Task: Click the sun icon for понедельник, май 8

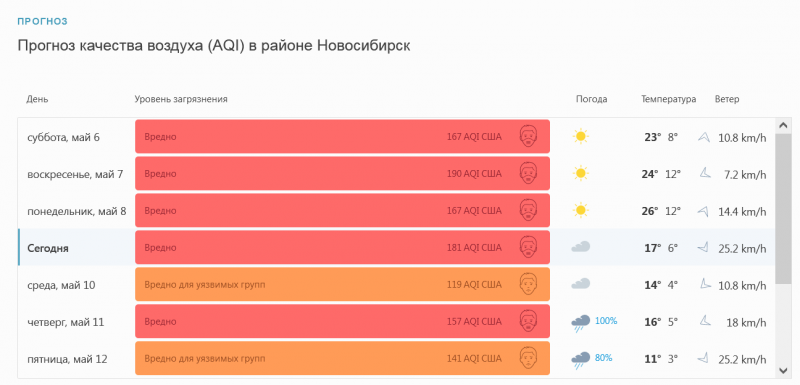Action: pos(580,210)
